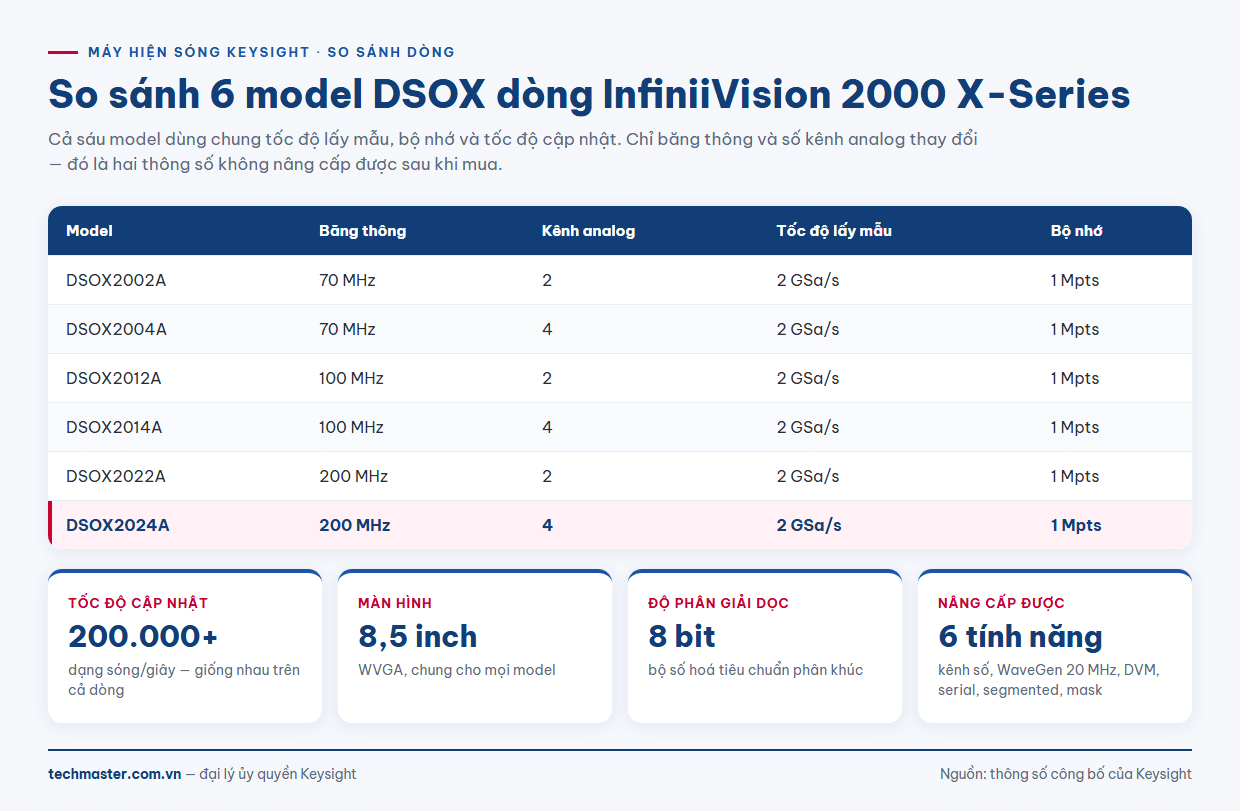Select the "Kênh analog" column header

pos(588,231)
